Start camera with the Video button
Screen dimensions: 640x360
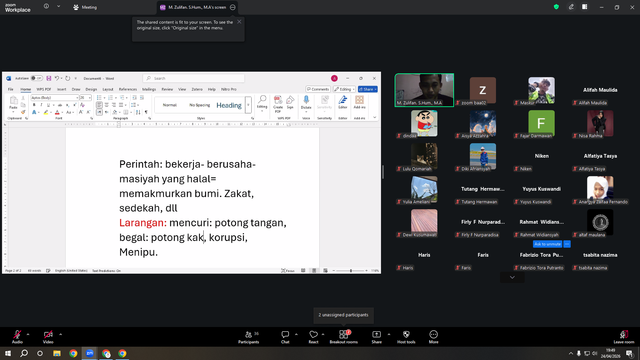48,337
